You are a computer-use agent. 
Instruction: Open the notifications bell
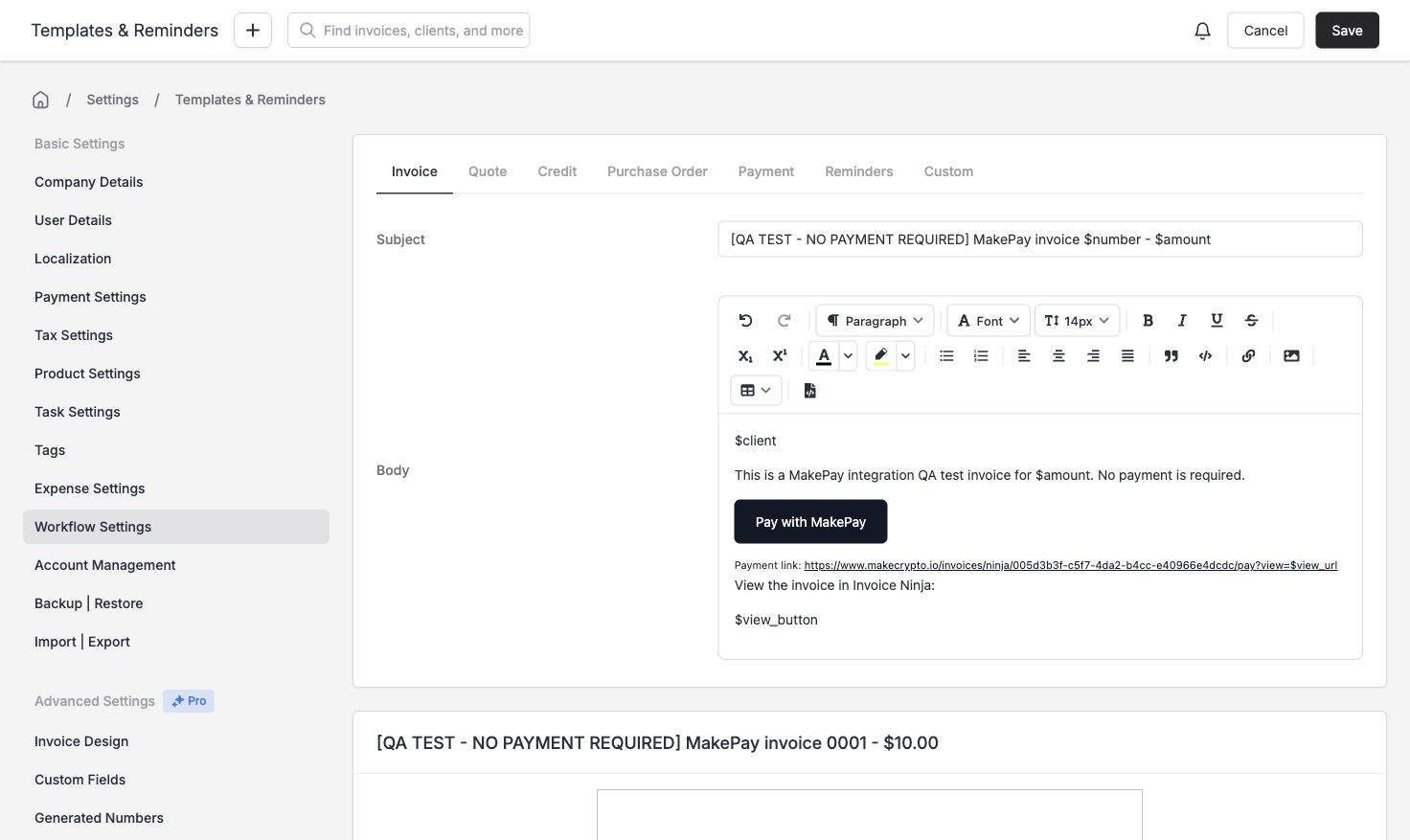tap(1202, 31)
